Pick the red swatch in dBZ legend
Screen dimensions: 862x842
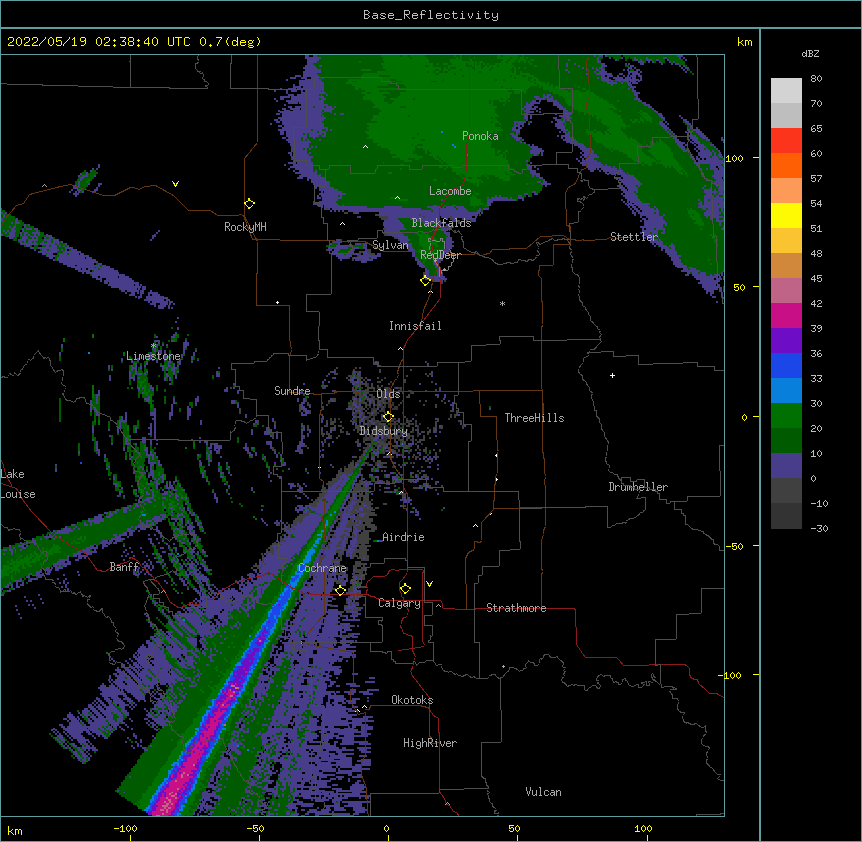786,141
